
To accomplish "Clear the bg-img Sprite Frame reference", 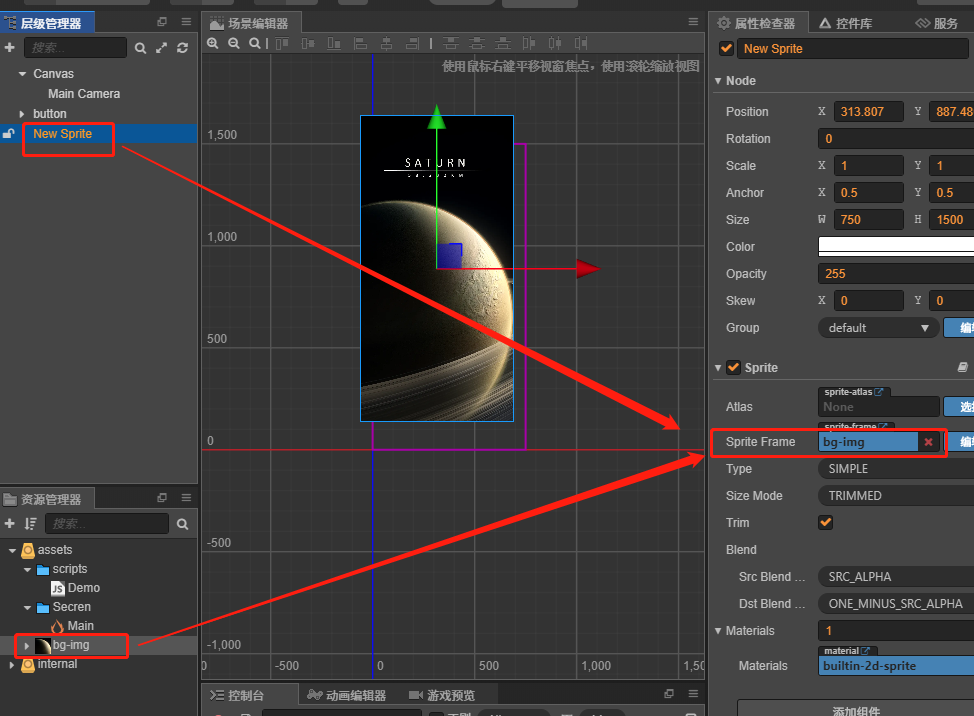I will 928,442.
